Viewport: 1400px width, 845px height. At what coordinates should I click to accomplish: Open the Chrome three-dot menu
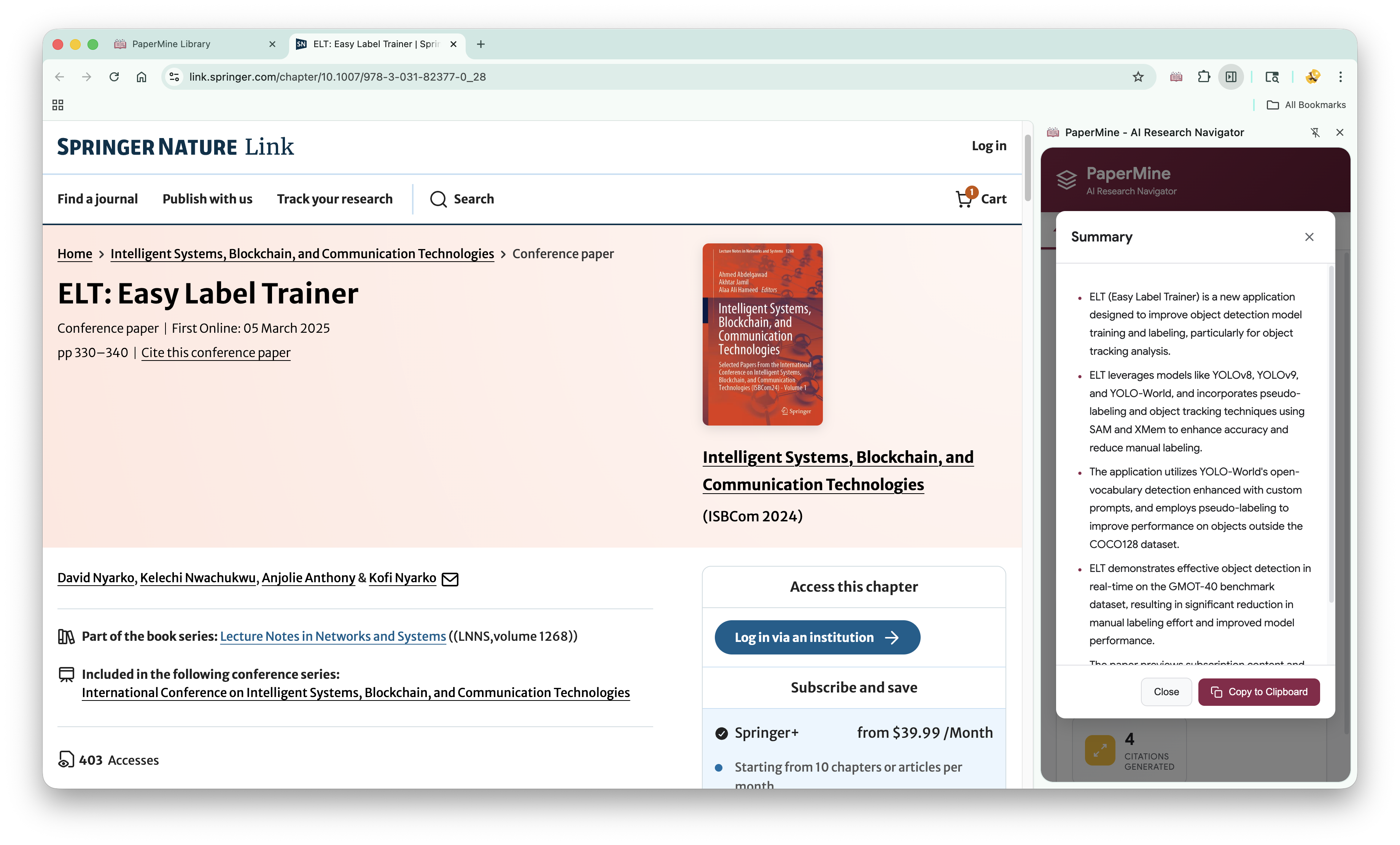point(1340,77)
